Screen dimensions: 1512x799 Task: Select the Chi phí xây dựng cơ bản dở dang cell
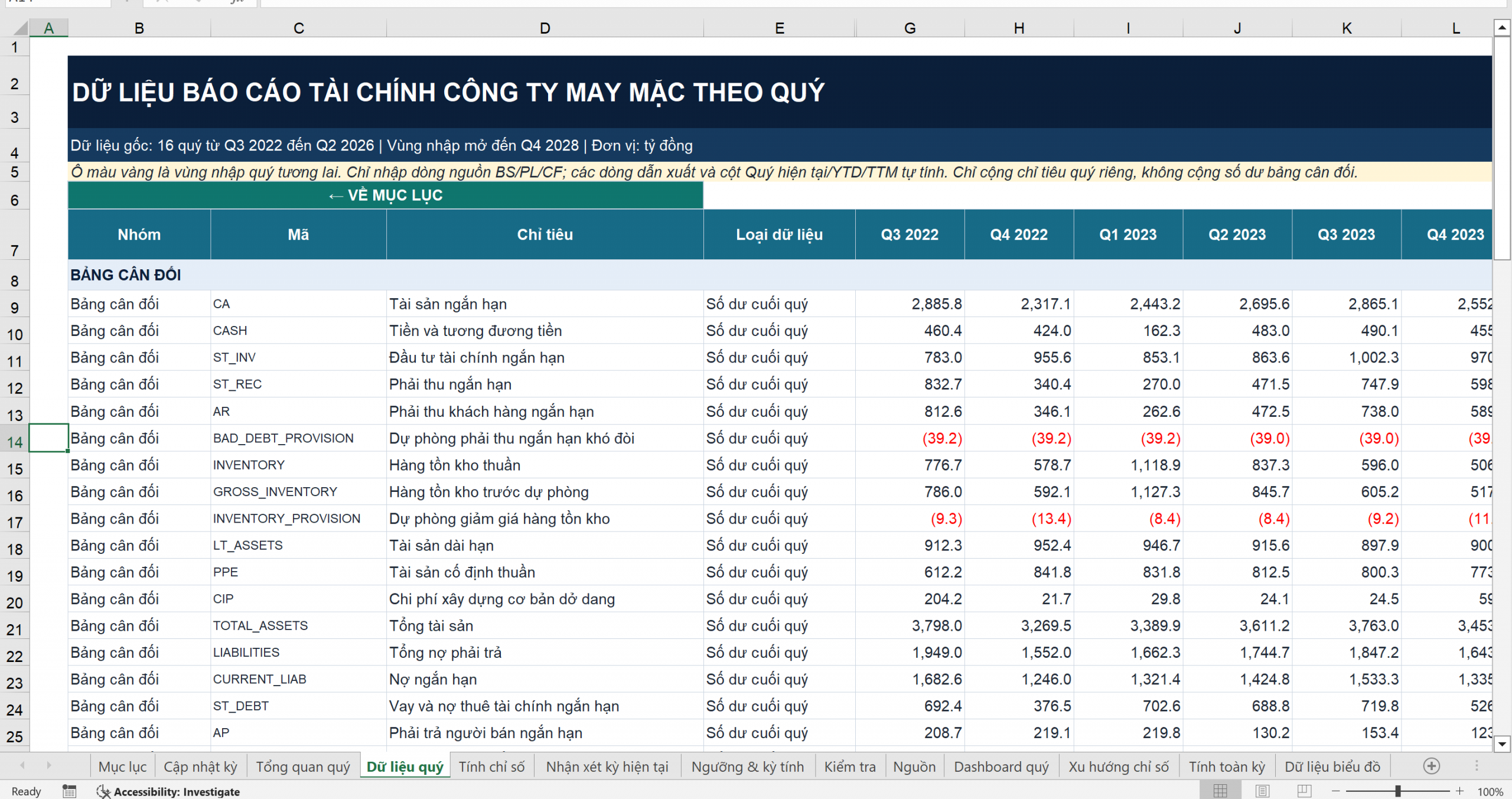click(545, 599)
